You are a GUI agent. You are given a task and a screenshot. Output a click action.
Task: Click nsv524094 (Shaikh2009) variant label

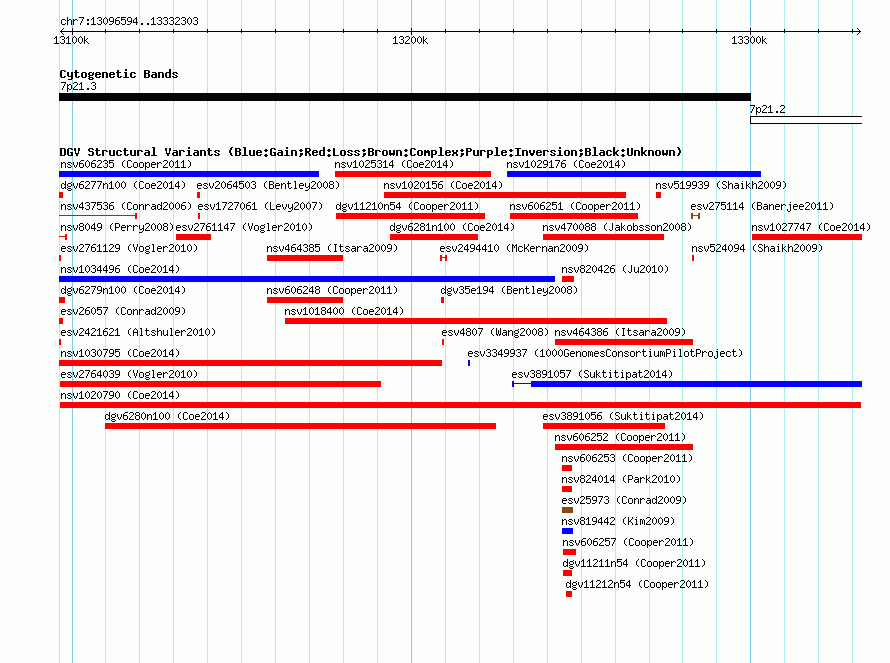pyautogui.click(x=757, y=248)
